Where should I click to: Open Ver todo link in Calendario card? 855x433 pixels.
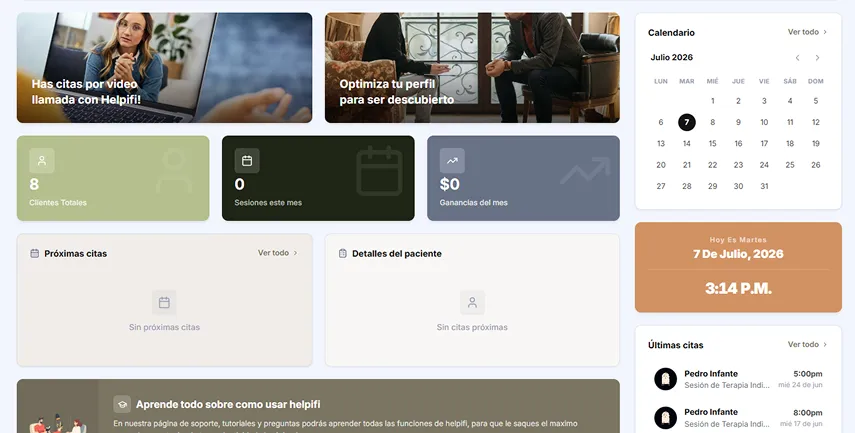(807, 32)
